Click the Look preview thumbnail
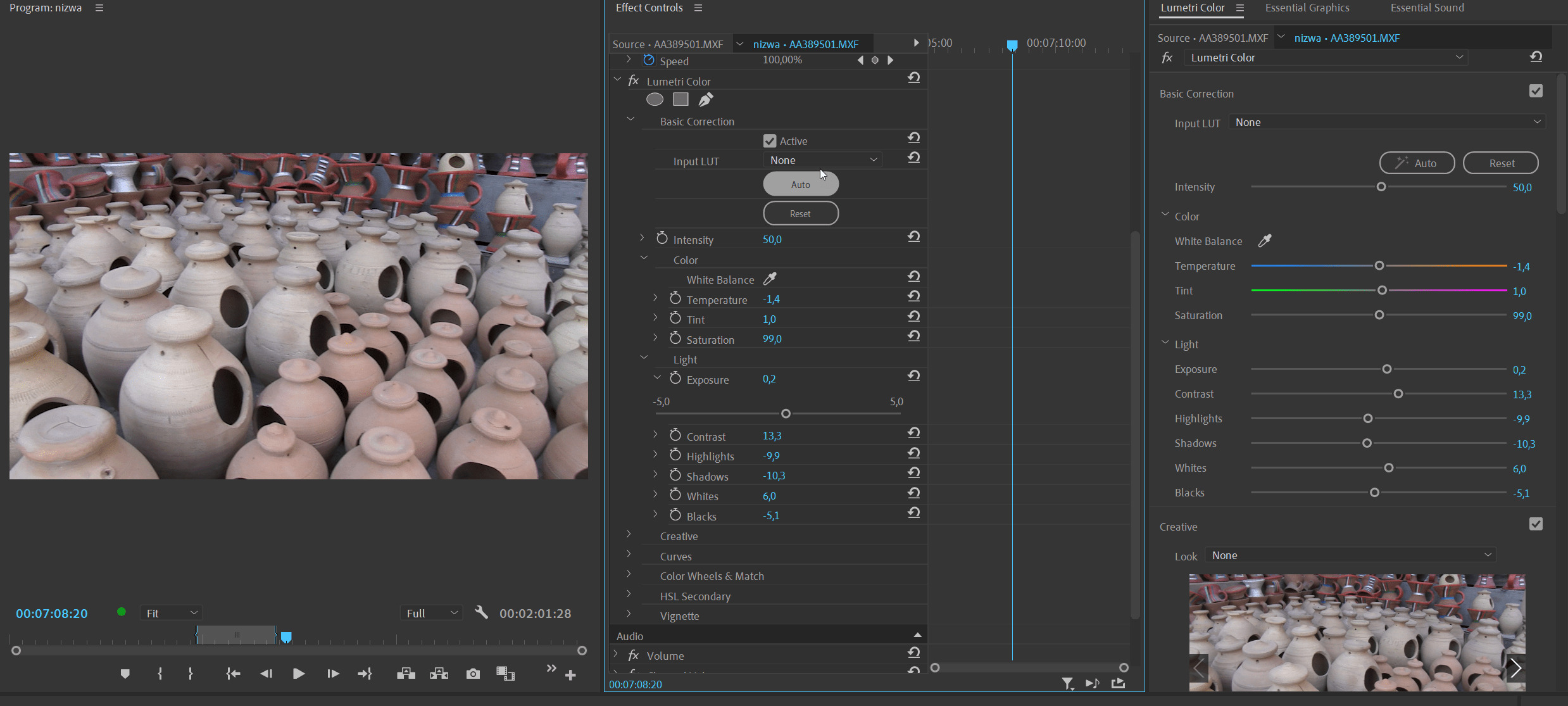 pyautogui.click(x=1357, y=632)
